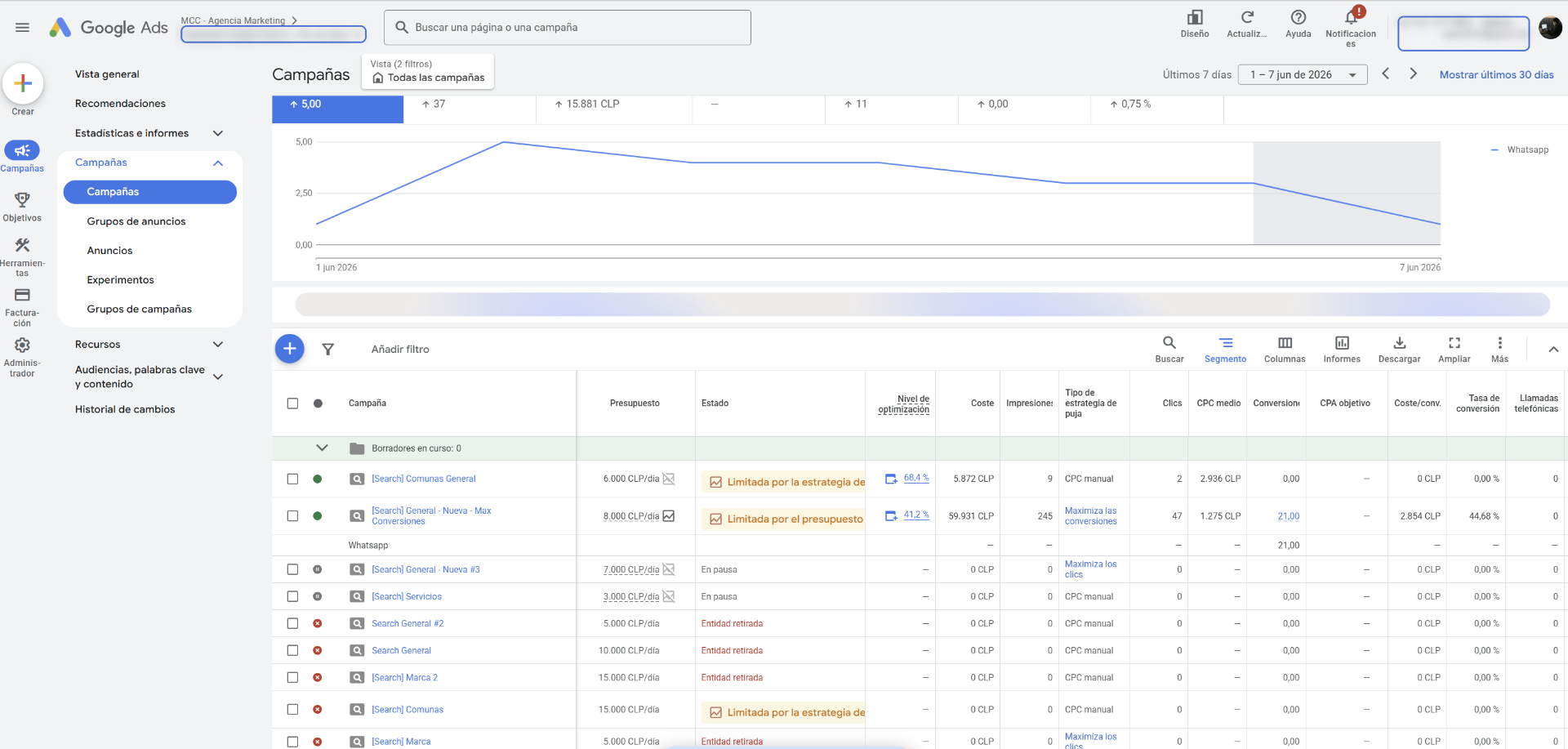Viewport: 1568px width, 749px height.
Task: Open the Columnas editor
Action: click(x=1285, y=349)
